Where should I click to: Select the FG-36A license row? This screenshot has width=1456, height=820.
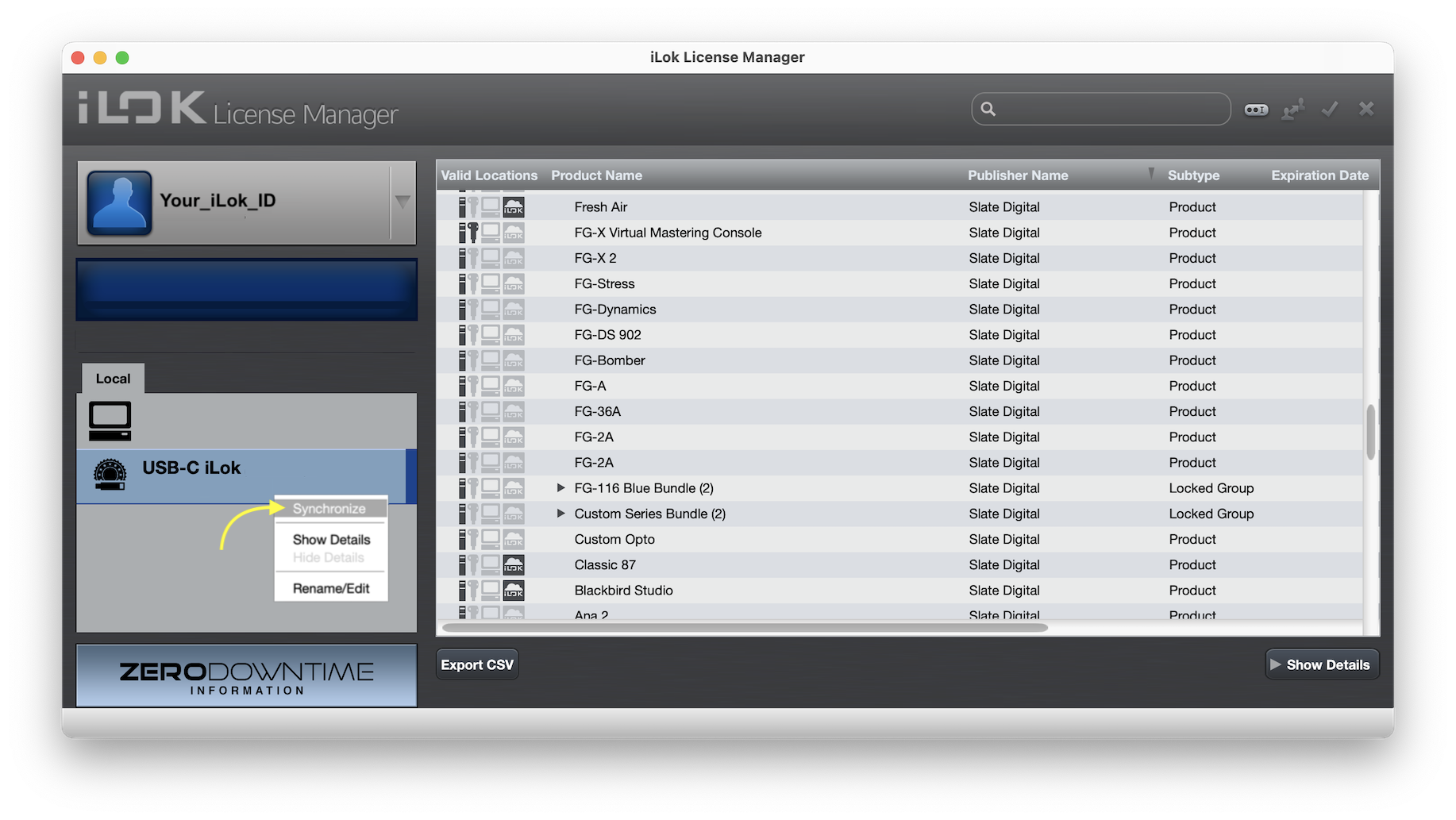[899, 411]
